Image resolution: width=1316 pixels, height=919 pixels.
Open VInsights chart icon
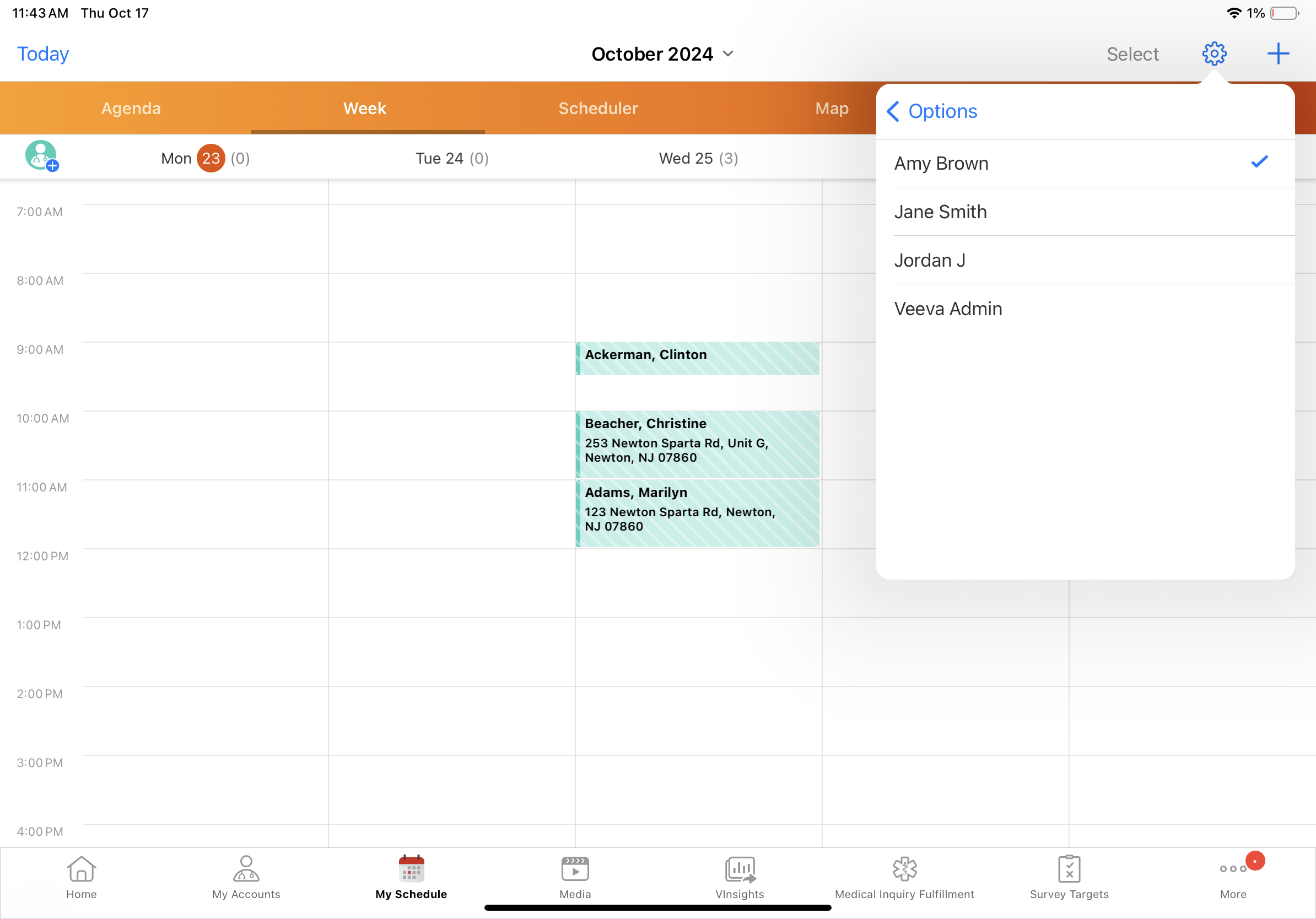click(x=740, y=877)
